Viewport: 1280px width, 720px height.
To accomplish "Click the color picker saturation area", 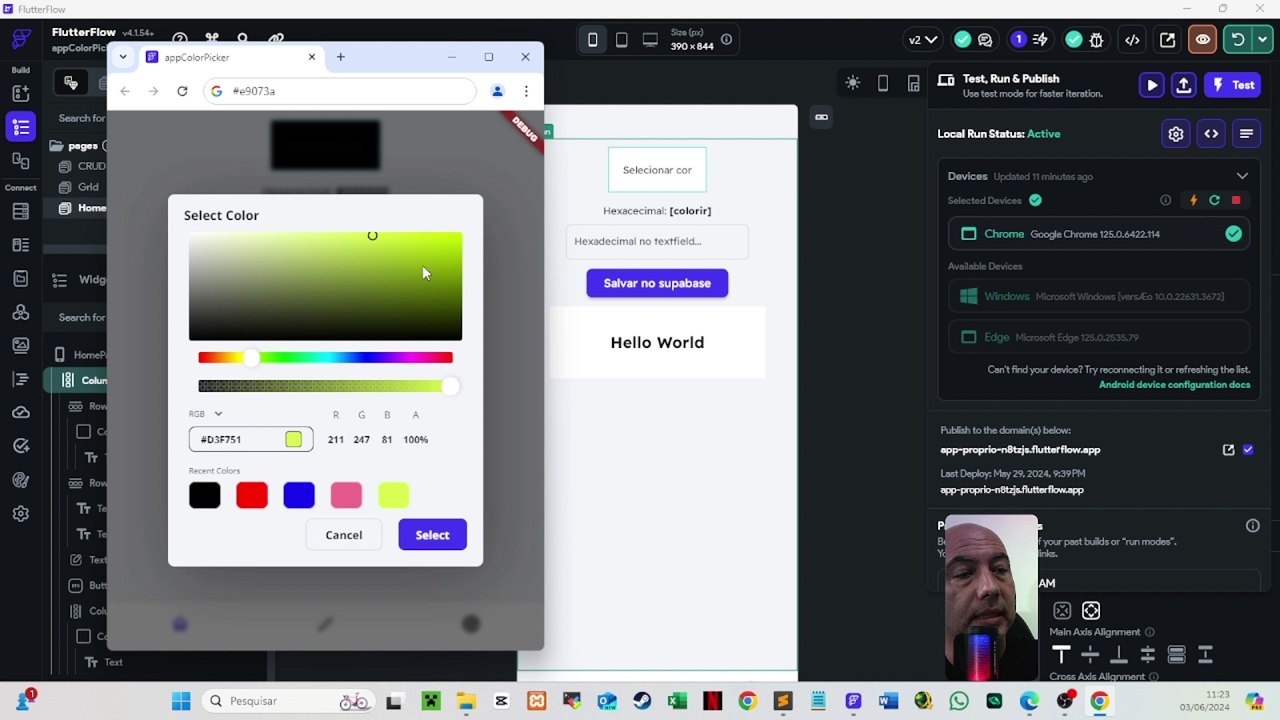I will coord(325,286).
